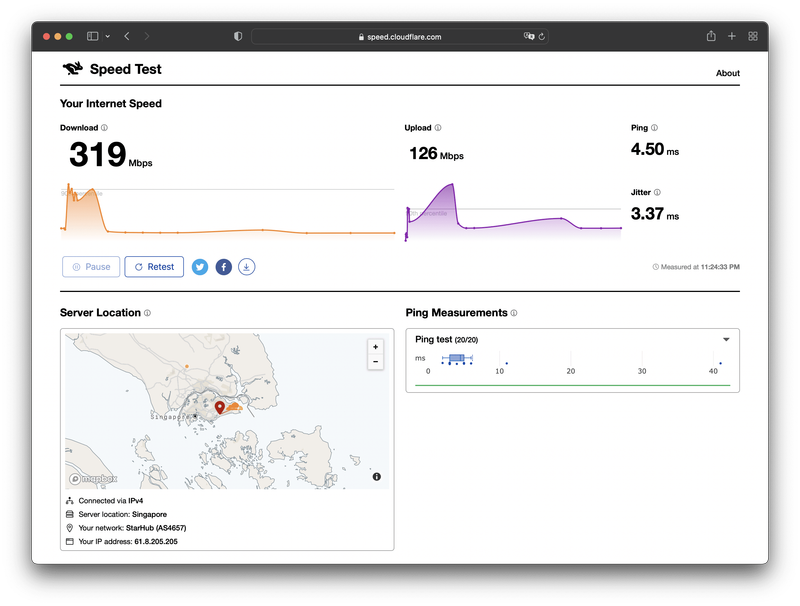
Task: Open the About page link
Action: coord(727,73)
